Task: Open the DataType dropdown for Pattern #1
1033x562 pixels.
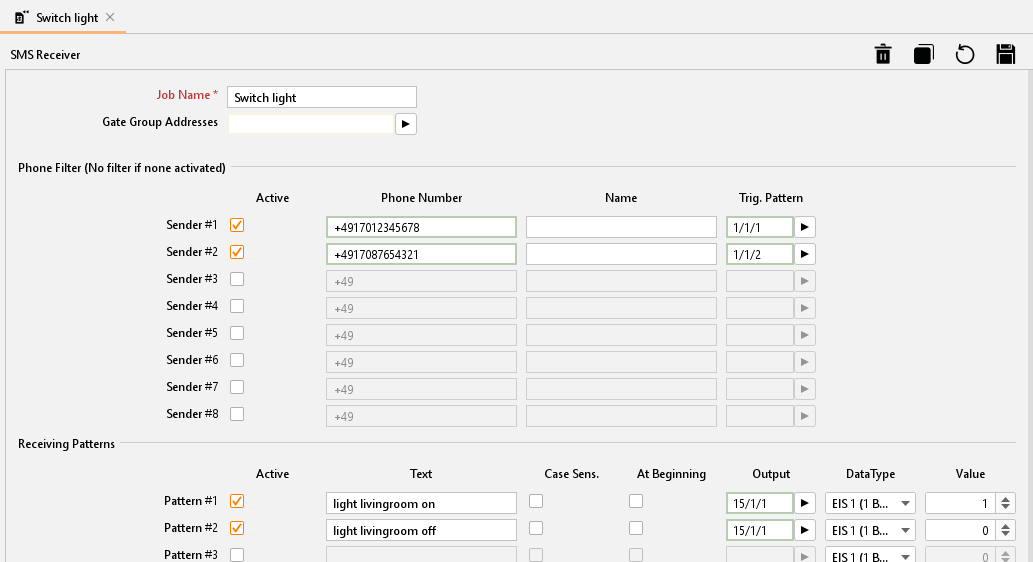Action: pyautogui.click(x=869, y=503)
